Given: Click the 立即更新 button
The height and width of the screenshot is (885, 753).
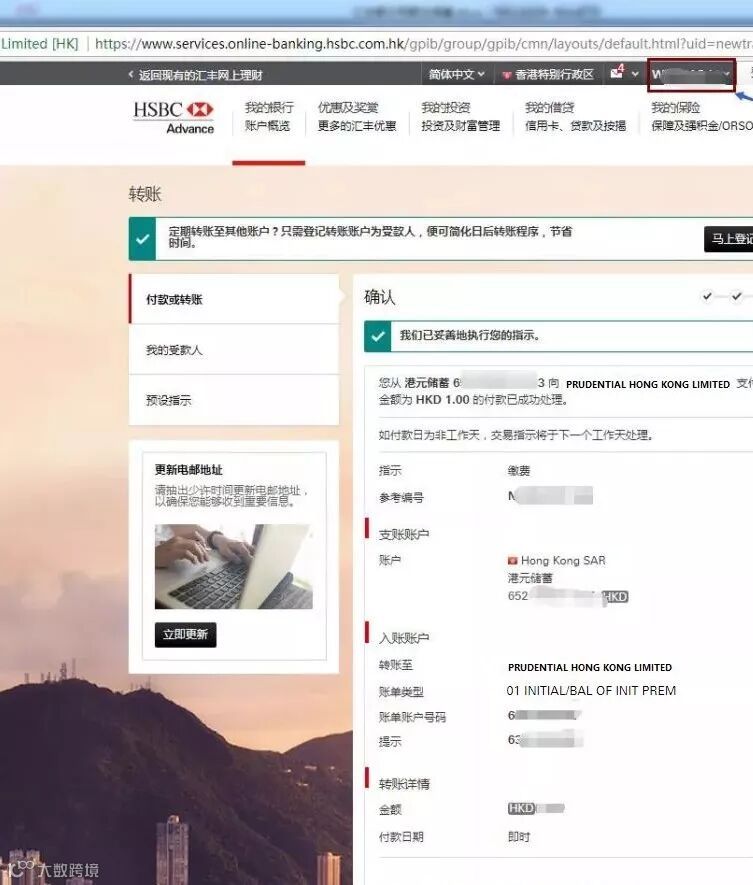Looking at the screenshot, I should 185,634.
